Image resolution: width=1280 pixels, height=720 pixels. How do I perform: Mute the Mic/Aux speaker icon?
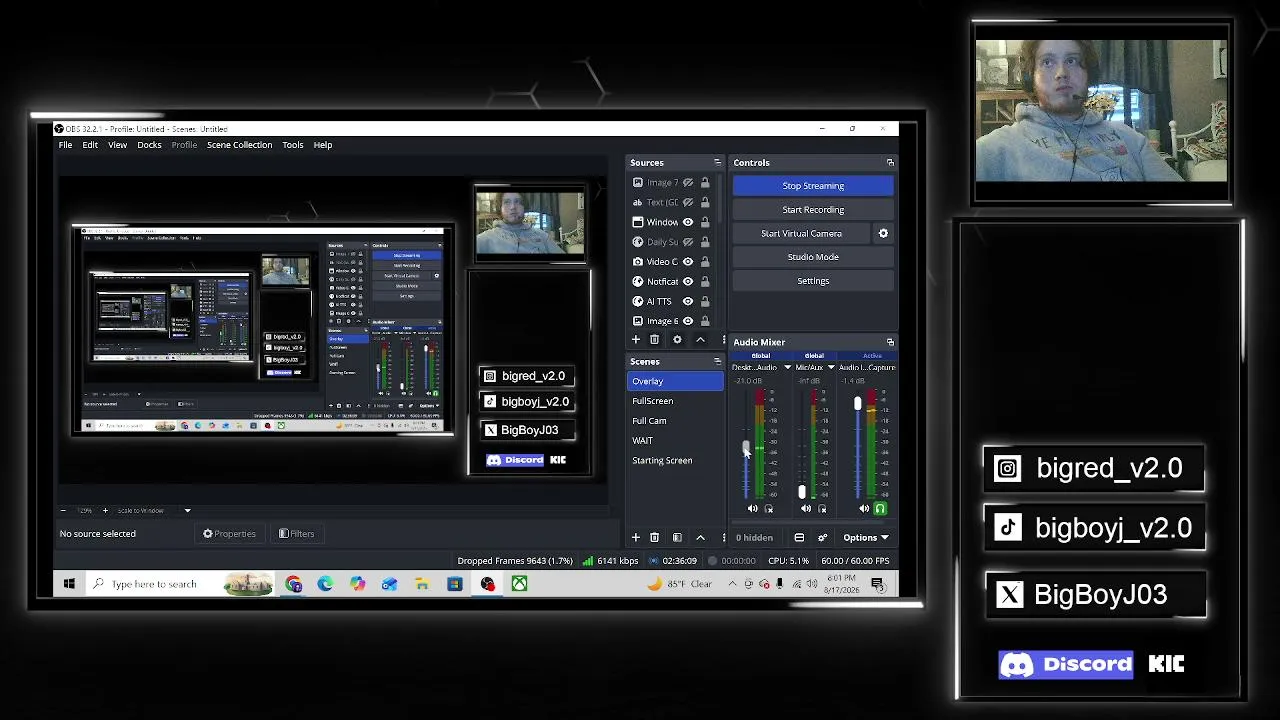[806, 509]
